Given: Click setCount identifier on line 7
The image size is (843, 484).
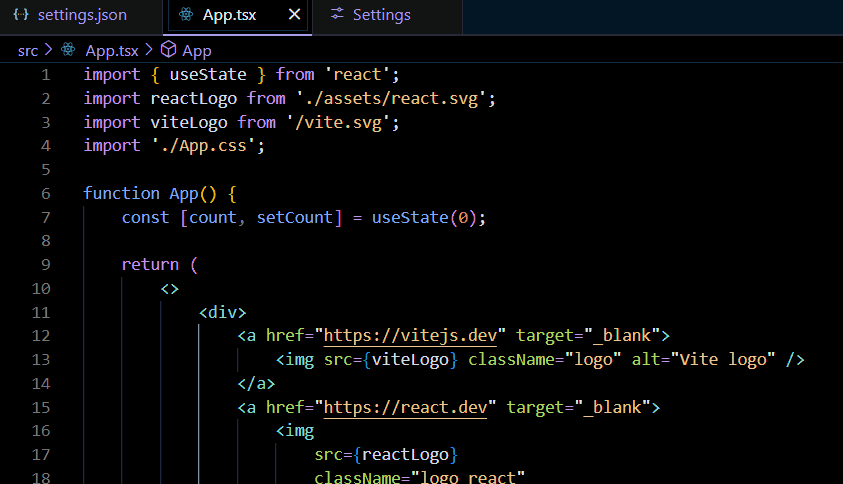Looking at the screenshot, I should point(295,218).
